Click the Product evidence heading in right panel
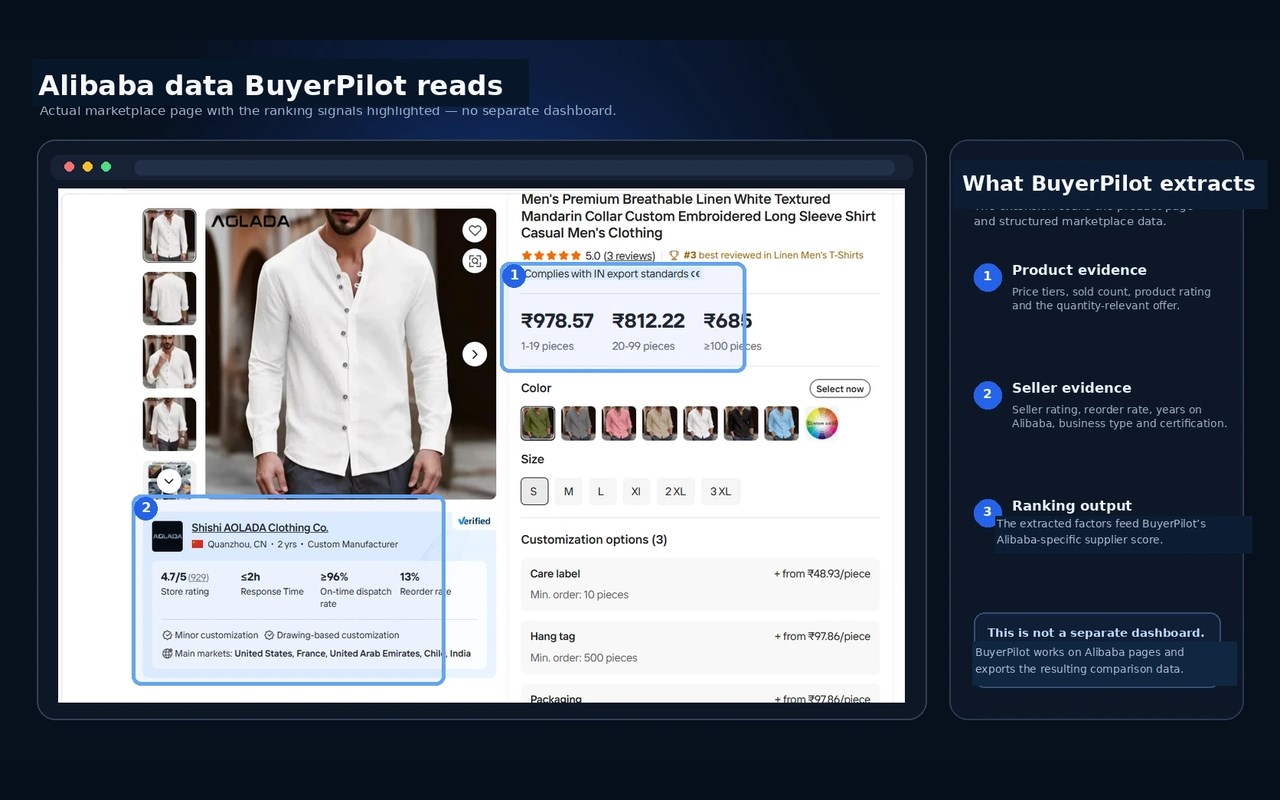 point(1079,270)
